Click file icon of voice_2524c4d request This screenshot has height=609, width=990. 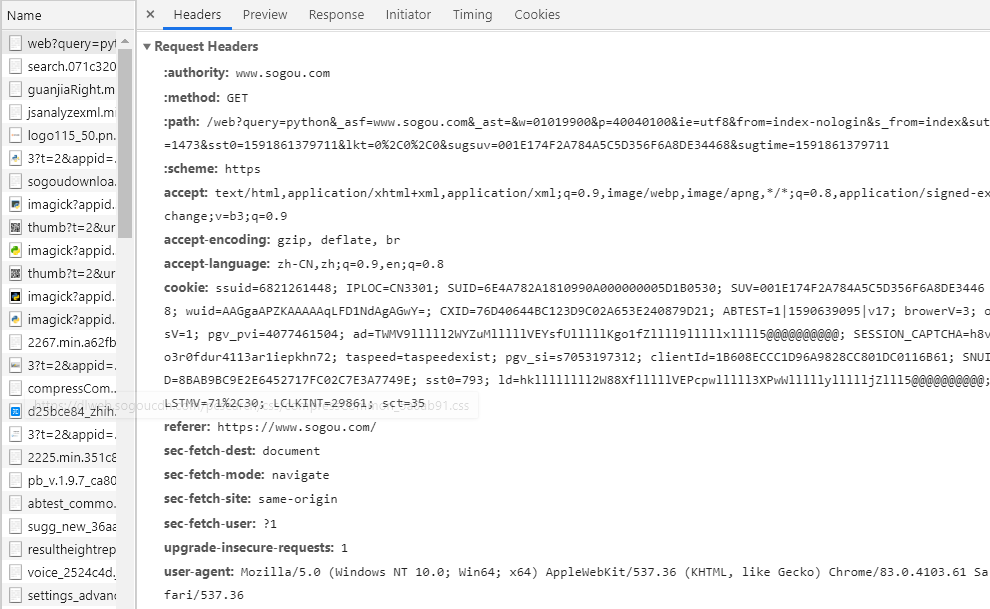pos(15,573)
